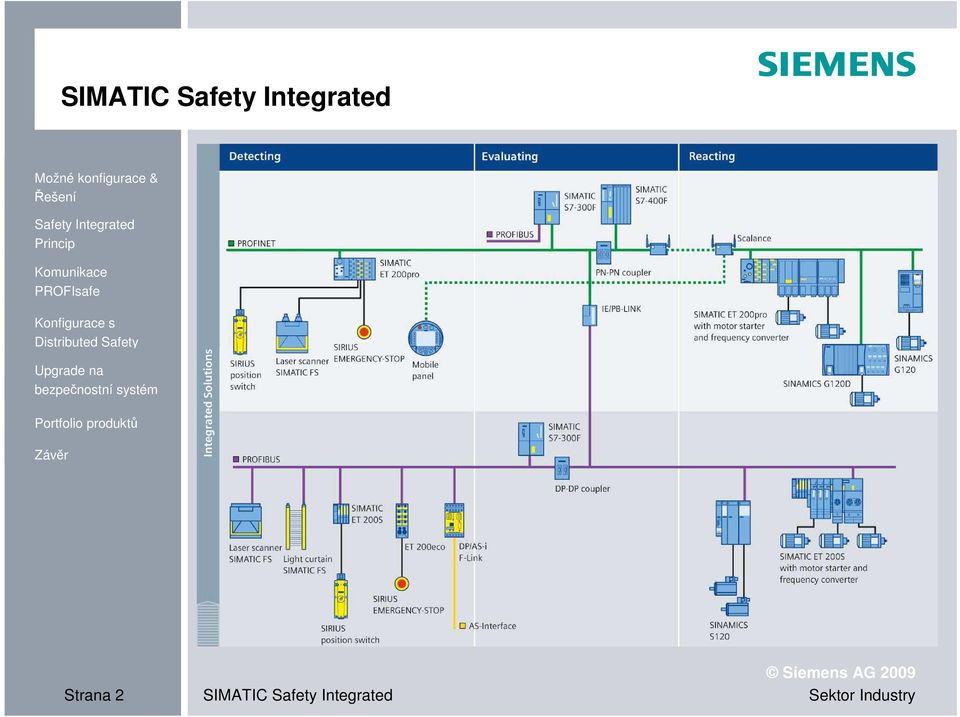
Task: Click the DP/AS-i F-Link module icon
Action: 454,520
